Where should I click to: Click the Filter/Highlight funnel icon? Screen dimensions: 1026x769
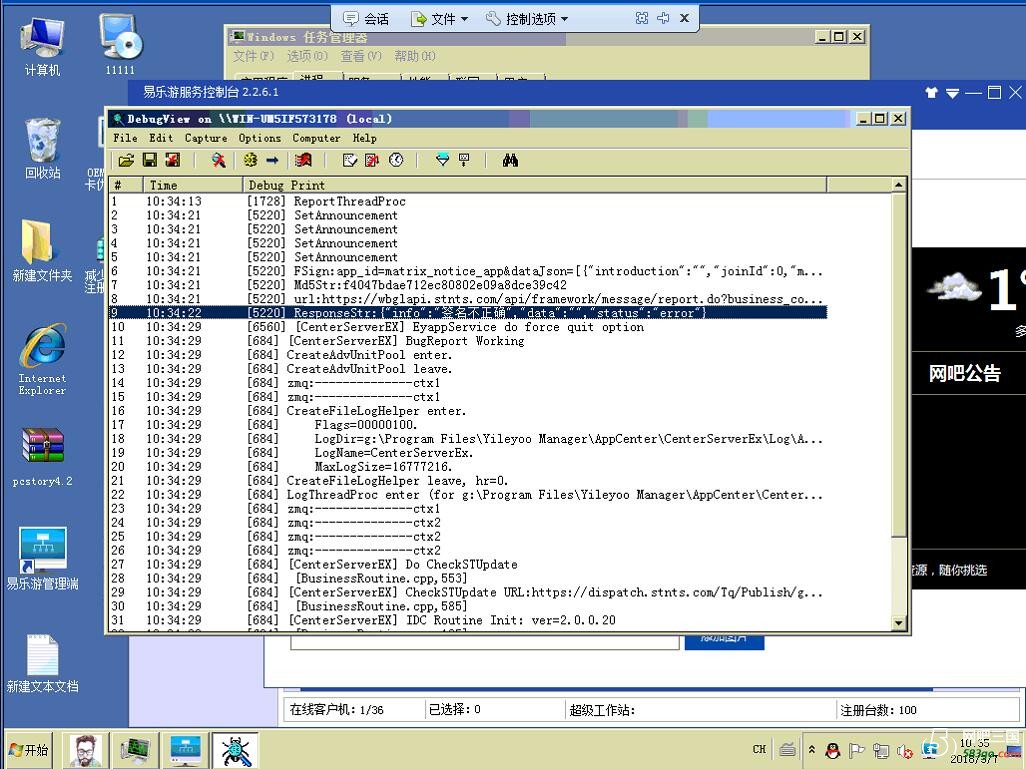pos(442,160)
